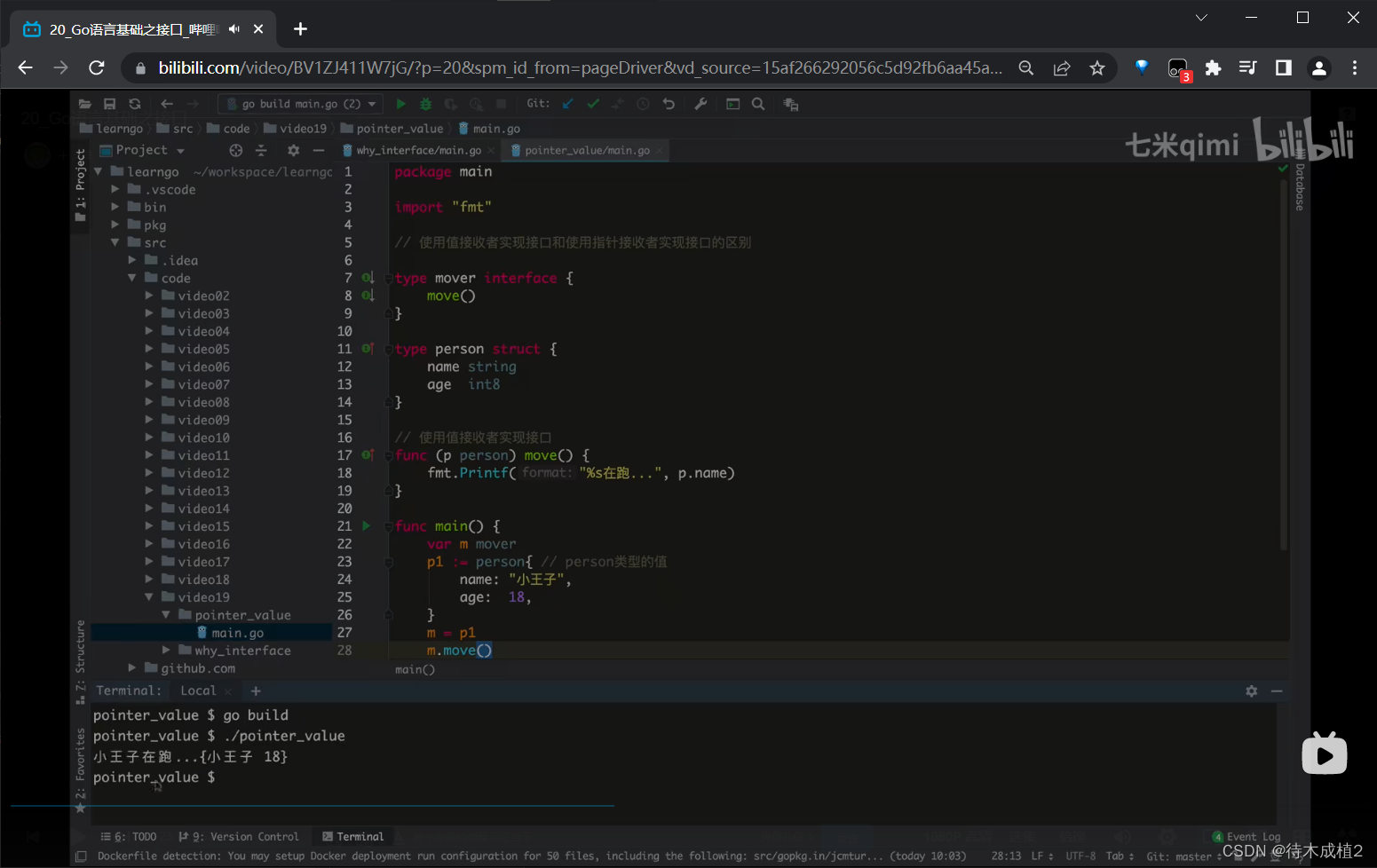Expand the bin folder
The height and width of the screenshot is (868, 1377).
click(x=115, y=207)
